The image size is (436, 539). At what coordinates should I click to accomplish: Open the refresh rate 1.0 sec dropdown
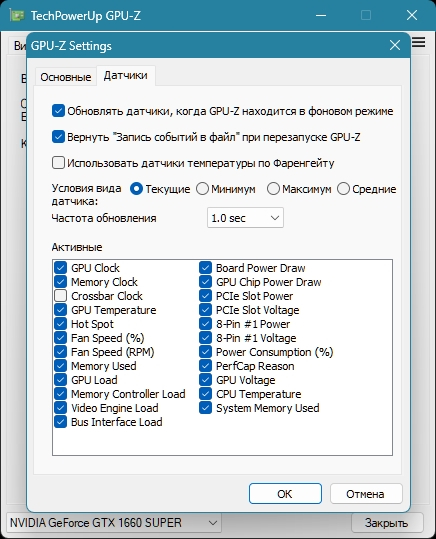[x=245, y=218]
